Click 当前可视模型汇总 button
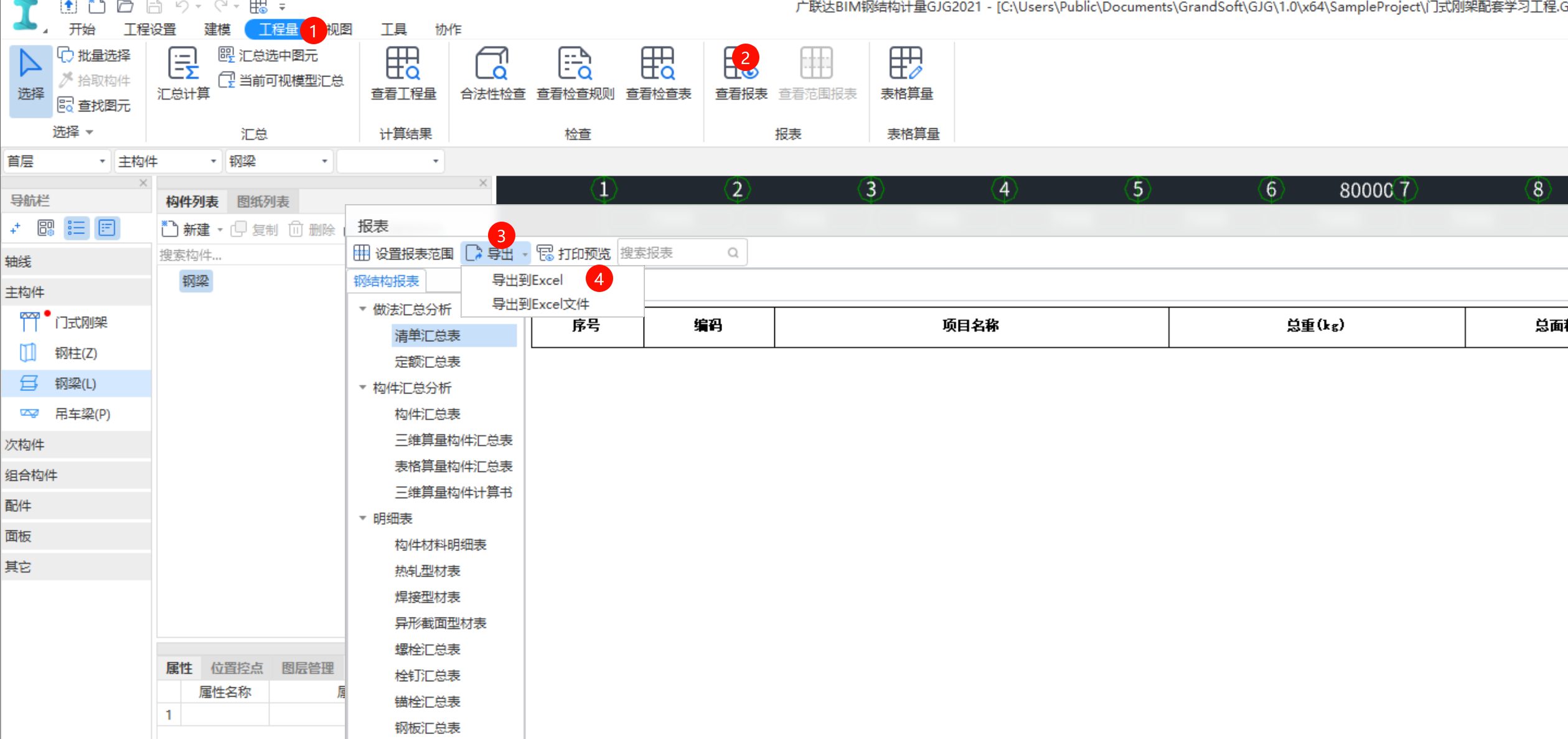1568x739 pixels. (281, 80)
